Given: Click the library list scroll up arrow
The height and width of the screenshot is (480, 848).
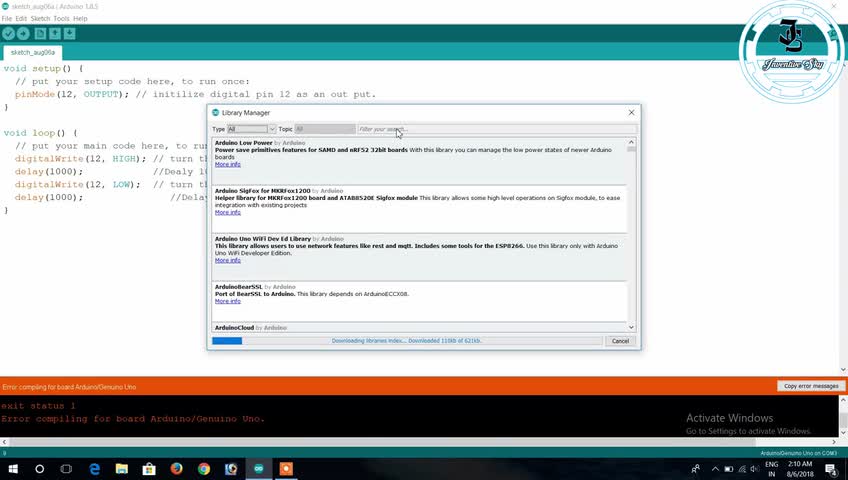Looking at the screenshot, I should tap(631, 143).
